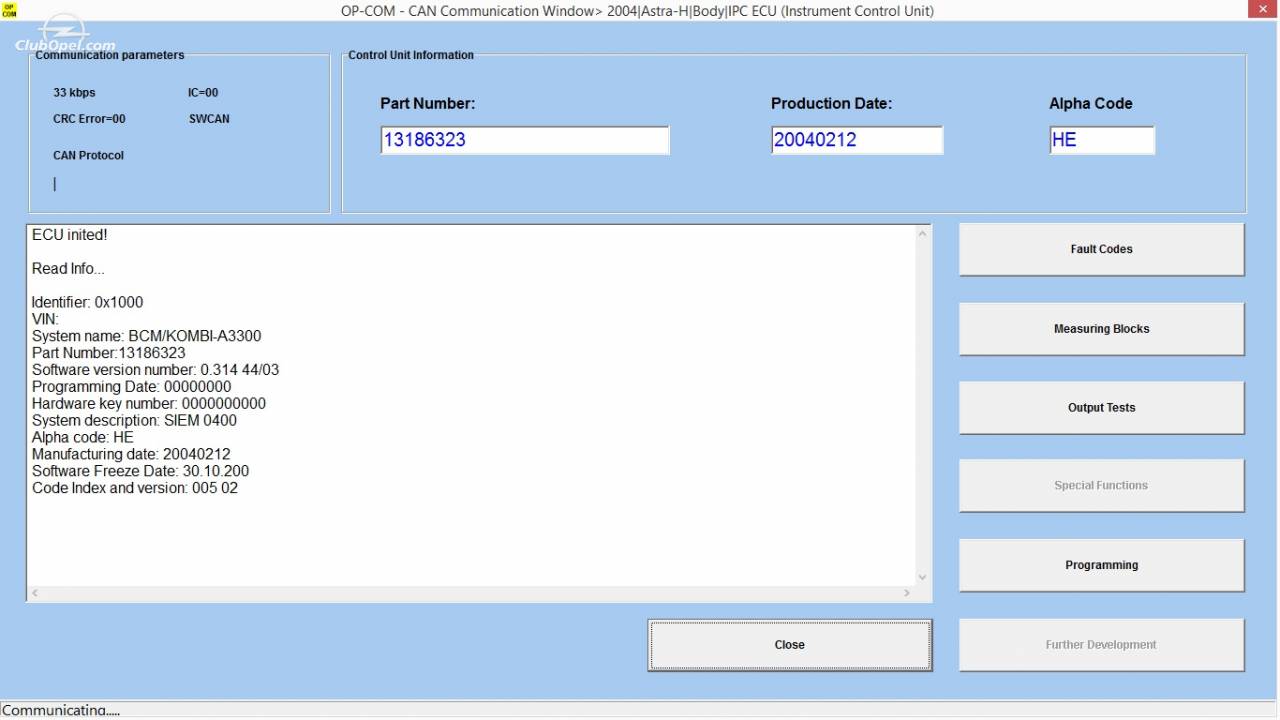Open Measuring Blocks
The width and height of the screenshot is (1280, 720).
[x=1101, y=329]
